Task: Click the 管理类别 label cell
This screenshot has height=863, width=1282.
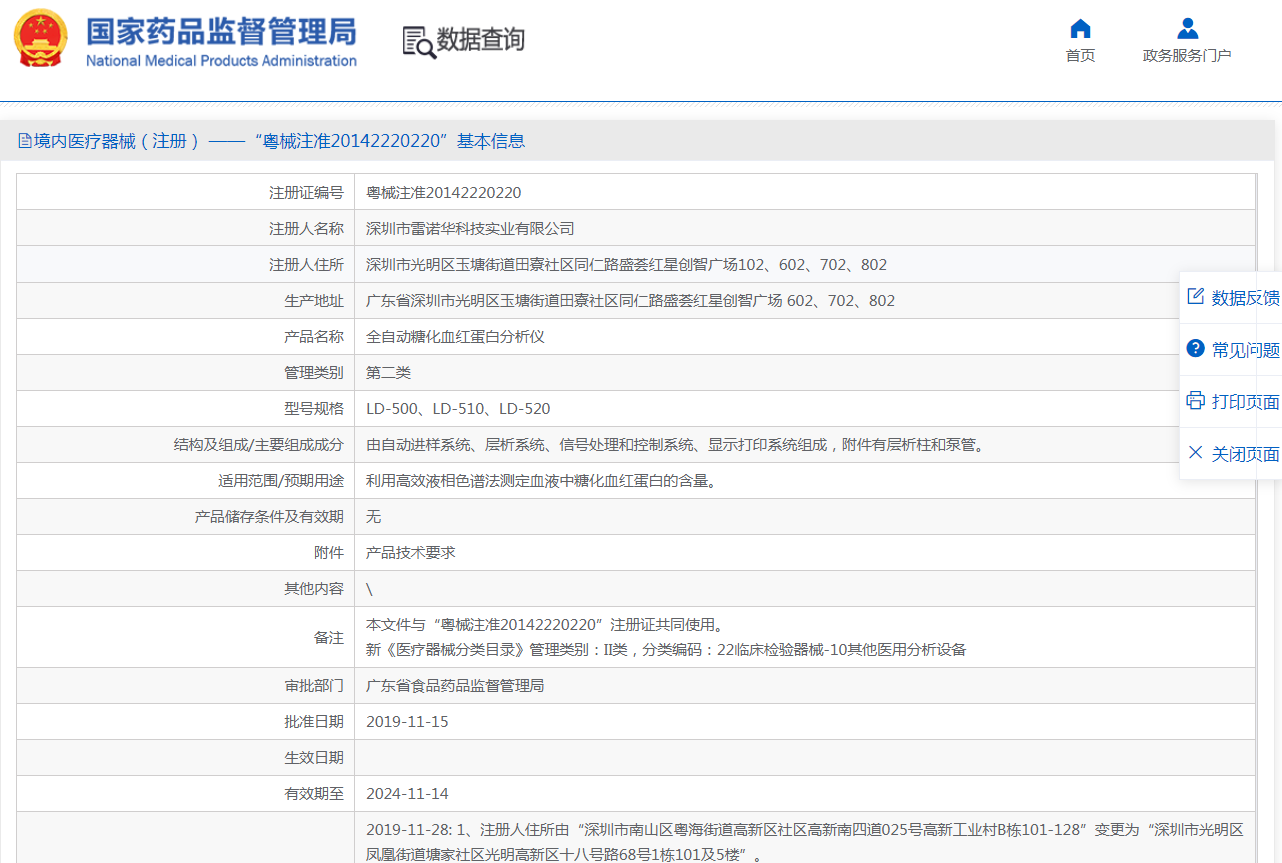Action: 186,373
